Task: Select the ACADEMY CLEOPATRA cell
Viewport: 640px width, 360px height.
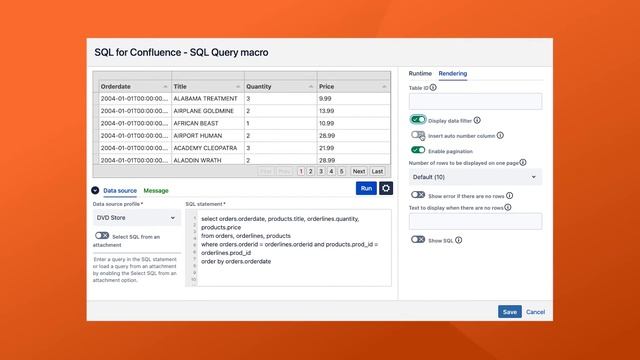Action: pos(208,148)
